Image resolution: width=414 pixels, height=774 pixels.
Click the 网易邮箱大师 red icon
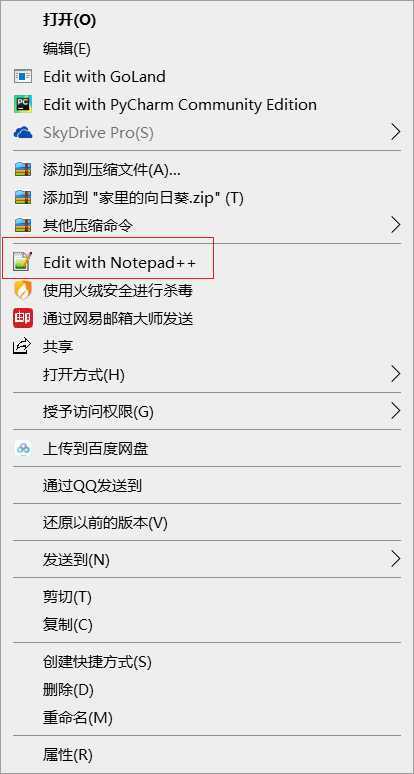23,318
